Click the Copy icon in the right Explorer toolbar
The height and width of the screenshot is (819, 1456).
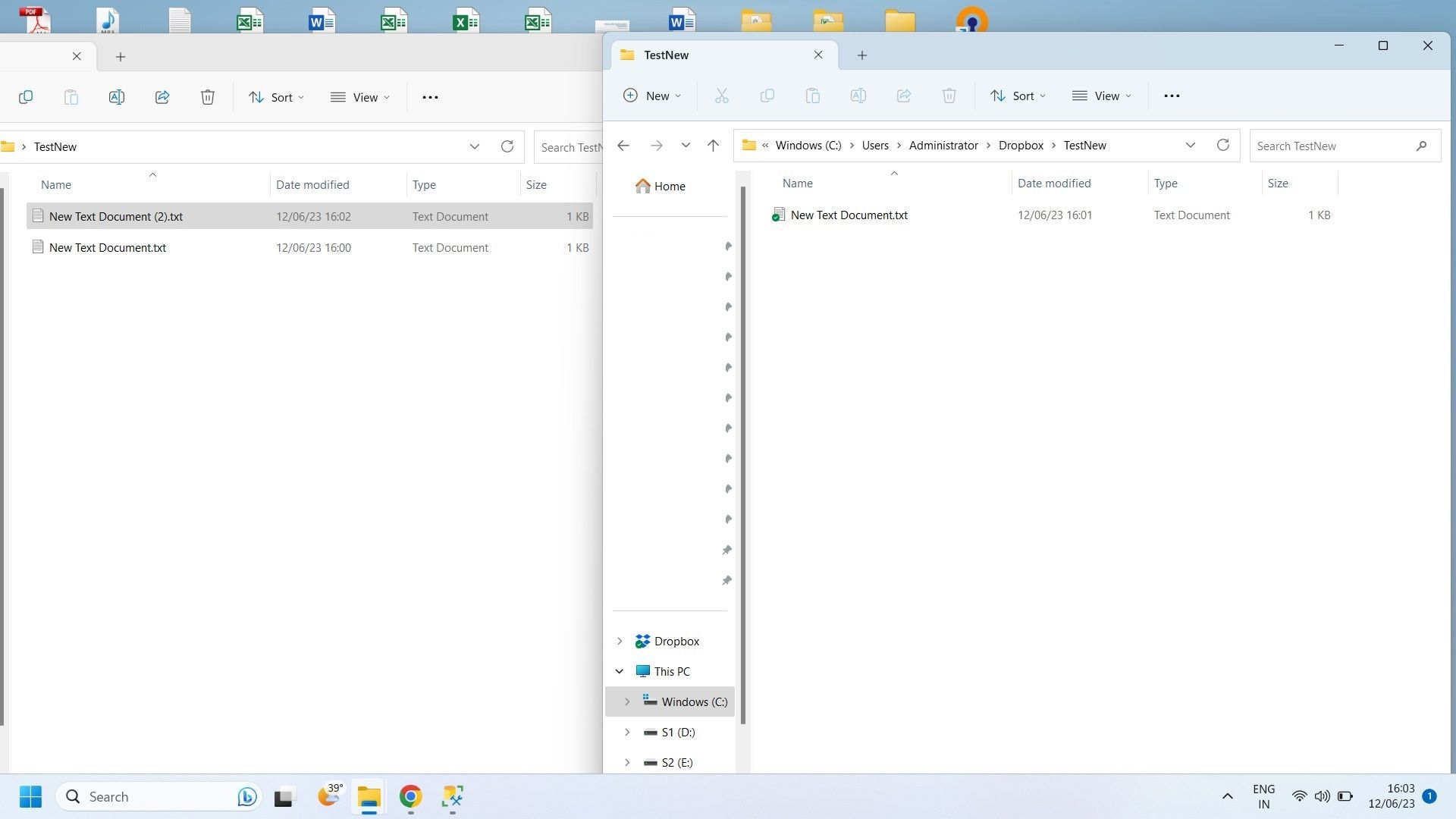767,96
